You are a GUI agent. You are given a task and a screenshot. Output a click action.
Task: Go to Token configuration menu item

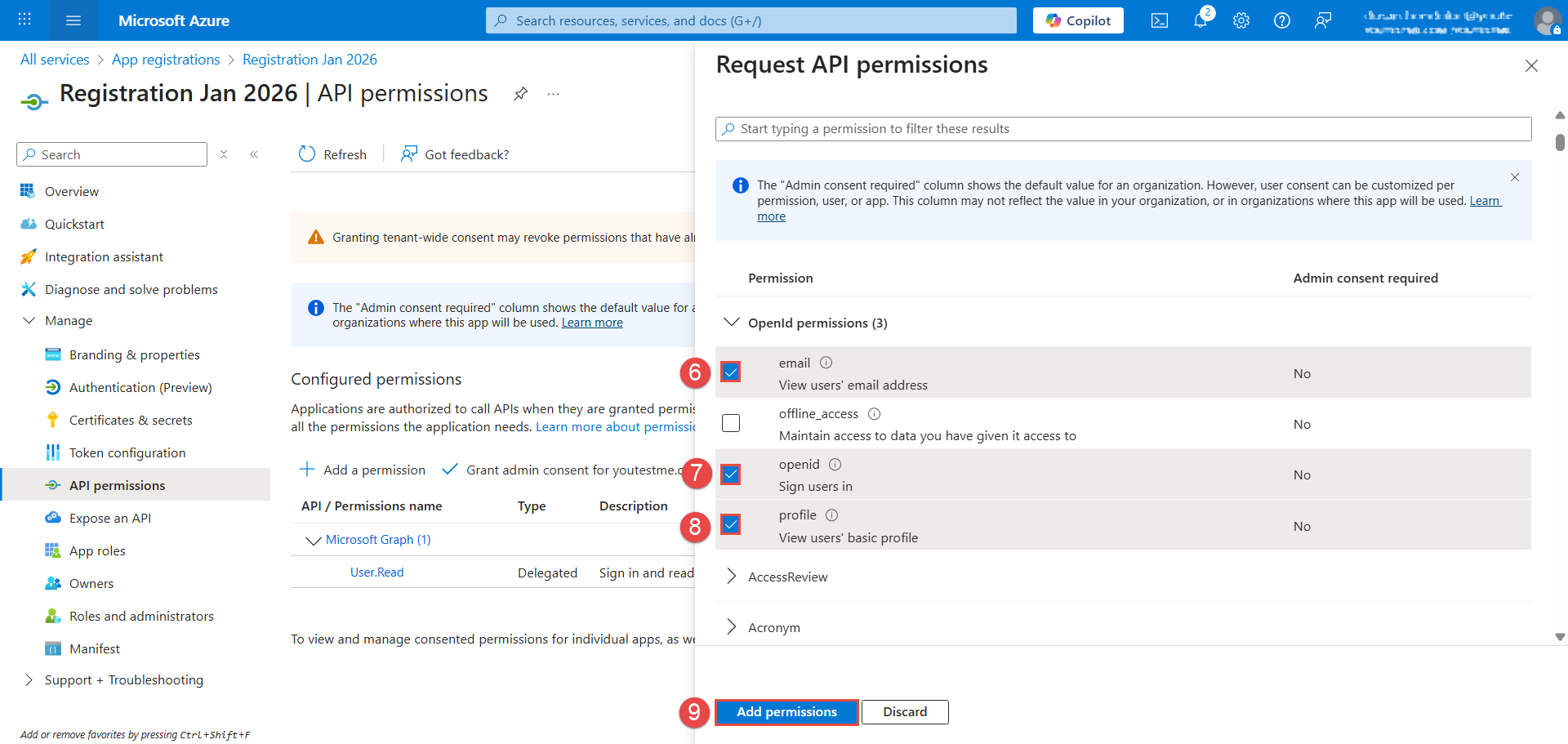(x=127, y=452)
